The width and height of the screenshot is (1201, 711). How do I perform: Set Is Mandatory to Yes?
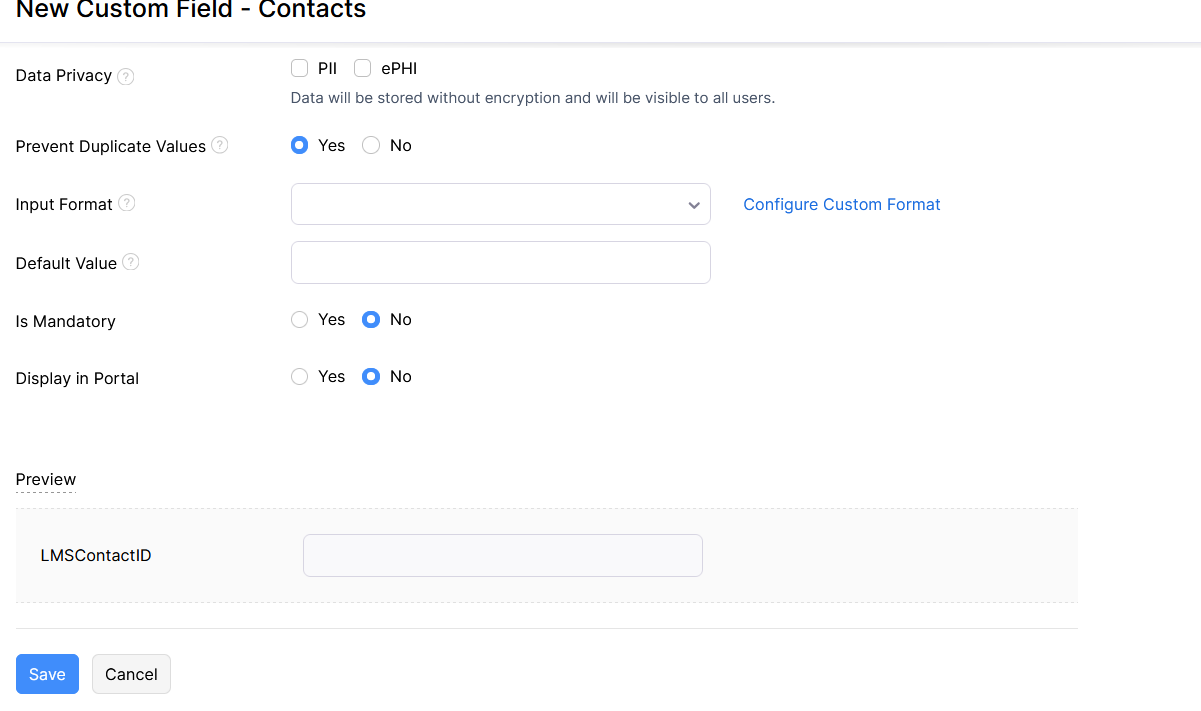(299, 320)
